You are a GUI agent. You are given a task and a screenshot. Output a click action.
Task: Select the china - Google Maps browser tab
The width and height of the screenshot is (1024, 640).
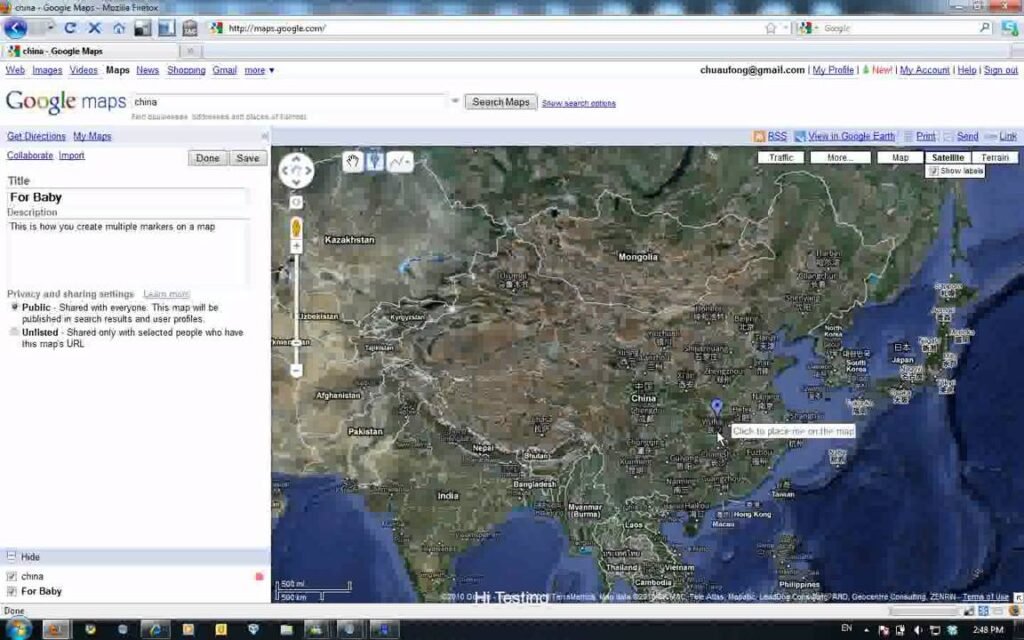click(x=91, y=51)
